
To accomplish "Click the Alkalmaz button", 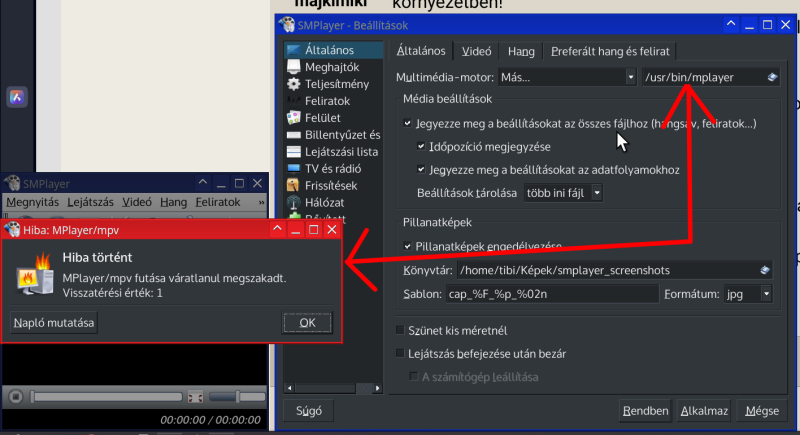I will click(704, 411).
